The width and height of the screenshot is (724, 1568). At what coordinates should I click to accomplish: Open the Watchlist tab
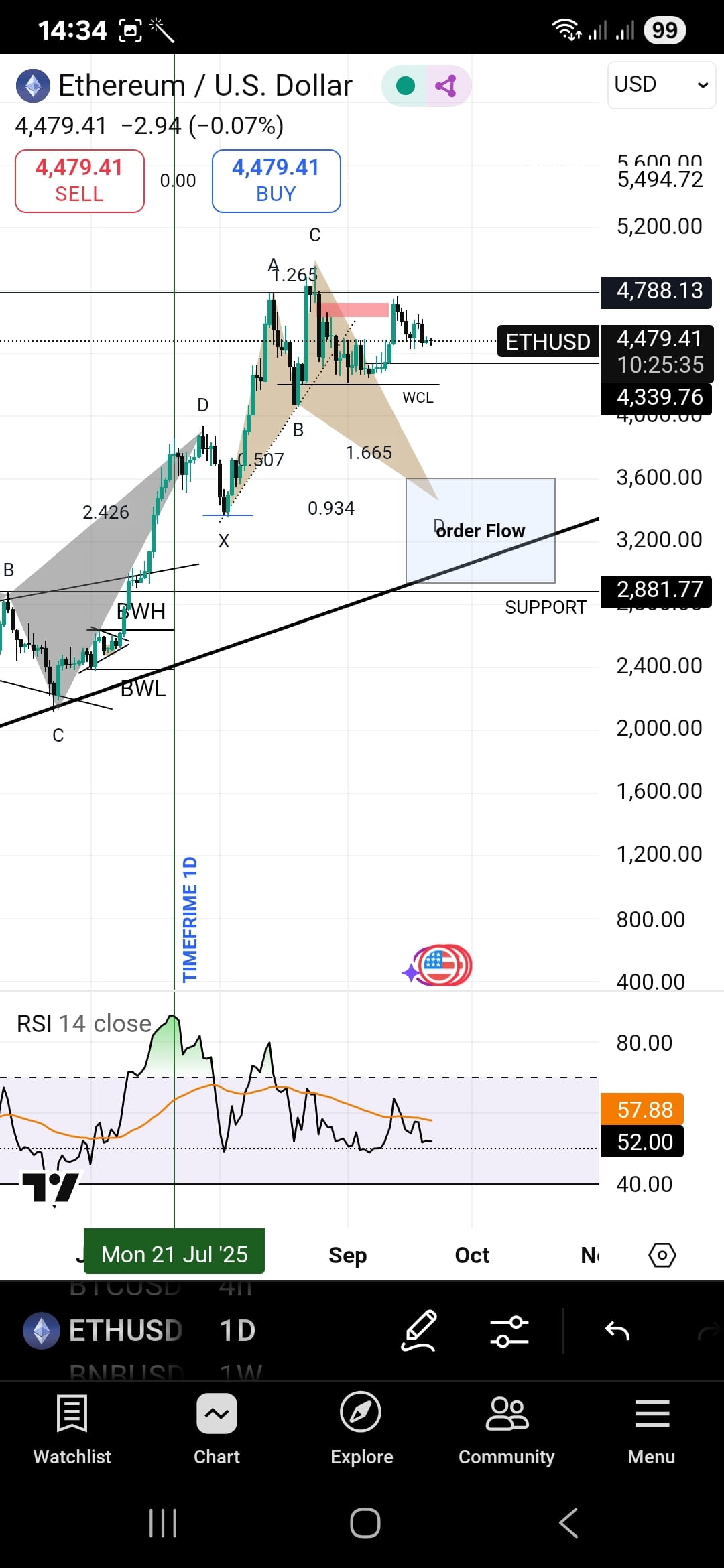[72, 1429]
